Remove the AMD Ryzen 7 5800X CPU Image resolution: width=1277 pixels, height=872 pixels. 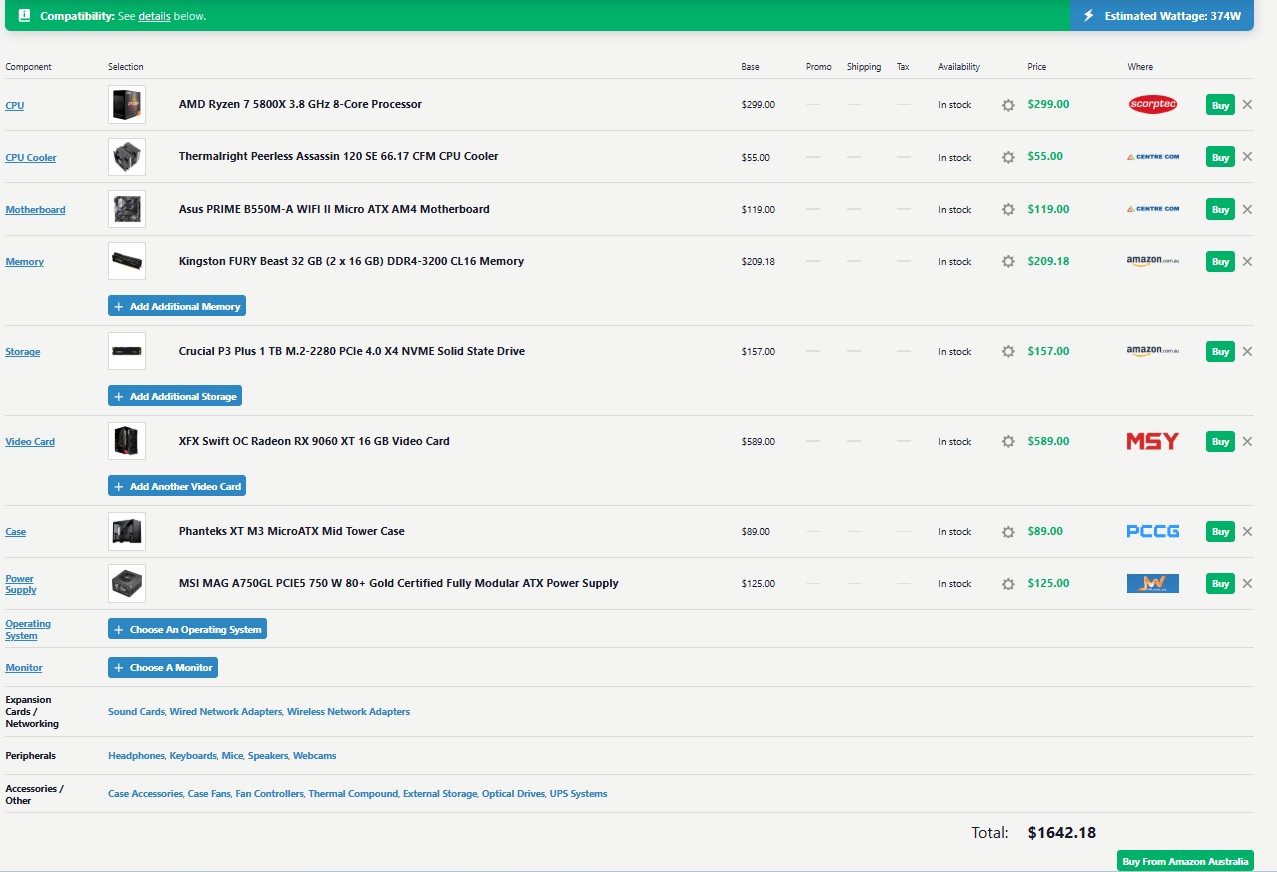point(1247,104)
